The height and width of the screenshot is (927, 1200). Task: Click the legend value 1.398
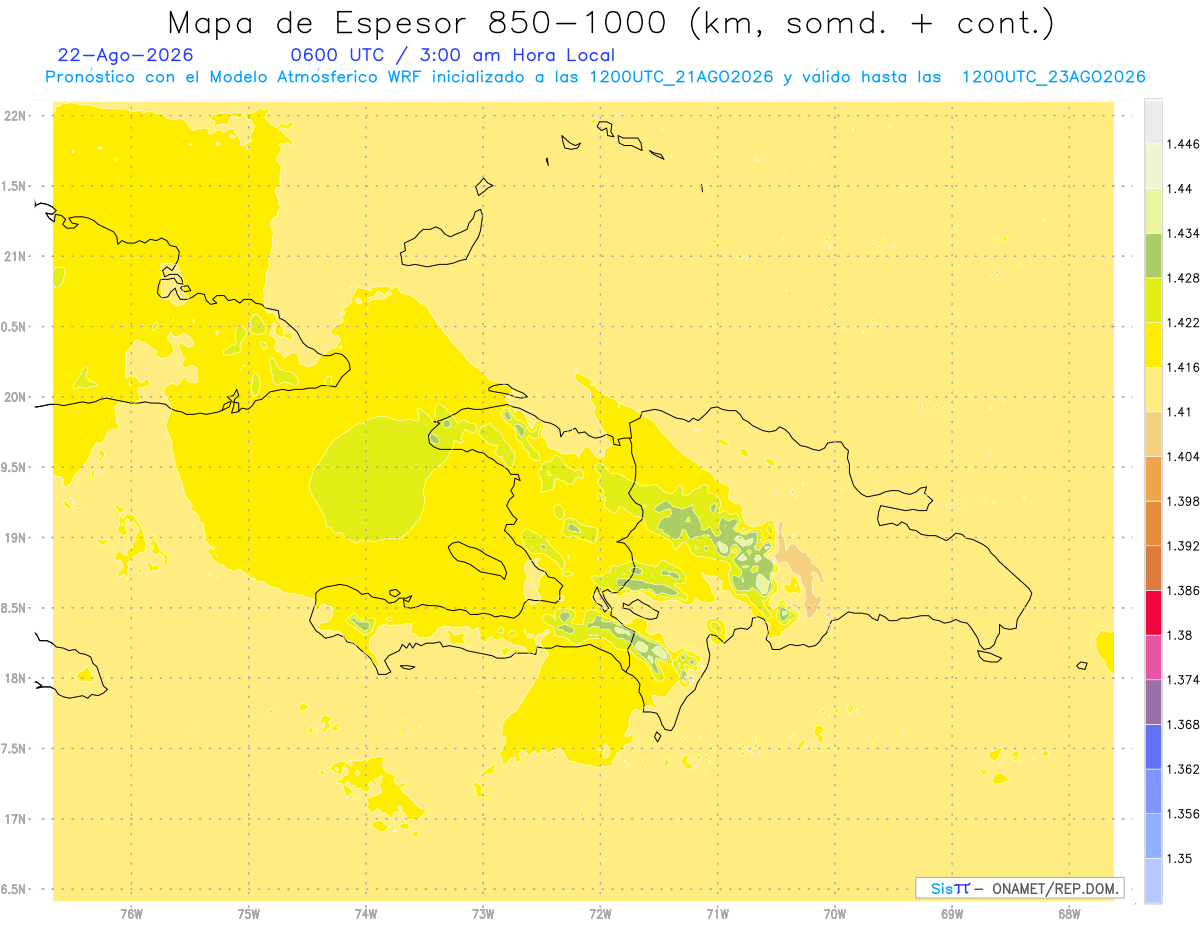[1184, 501]
